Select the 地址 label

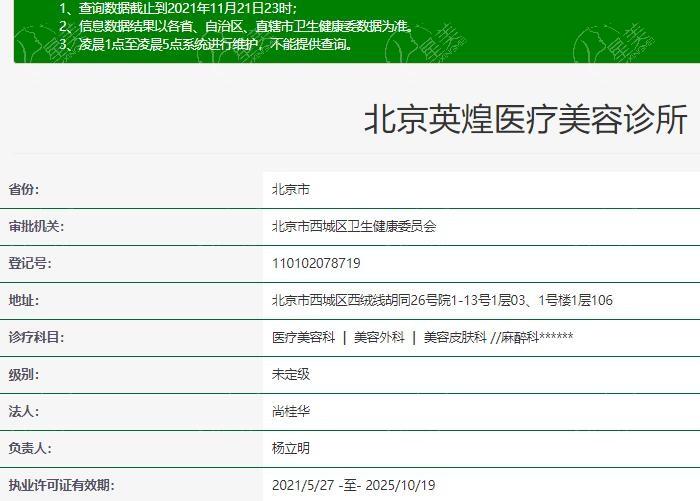tap(24, 300)
